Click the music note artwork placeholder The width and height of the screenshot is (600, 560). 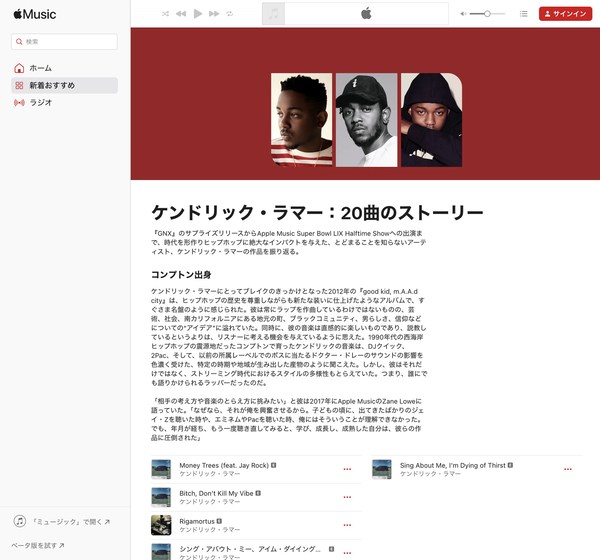(x=273, y=14)
